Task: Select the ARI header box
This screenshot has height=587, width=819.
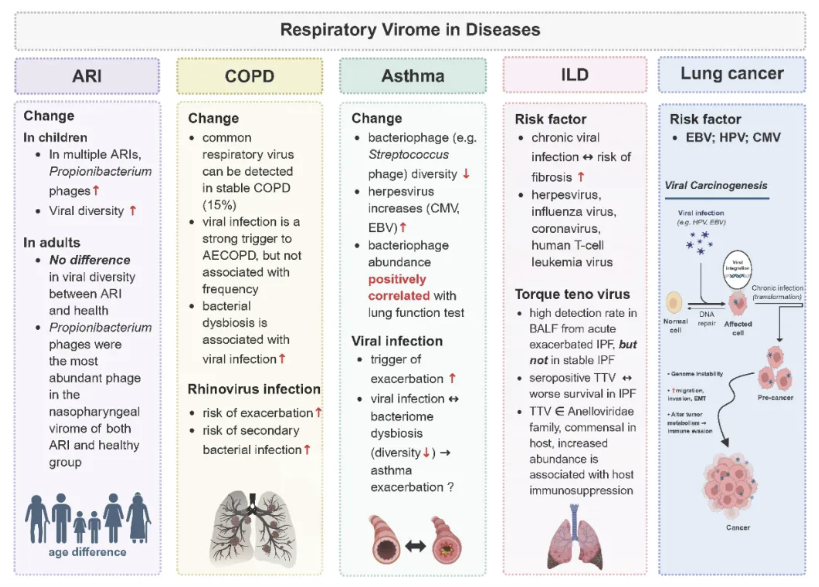Action: coord(87,76)
